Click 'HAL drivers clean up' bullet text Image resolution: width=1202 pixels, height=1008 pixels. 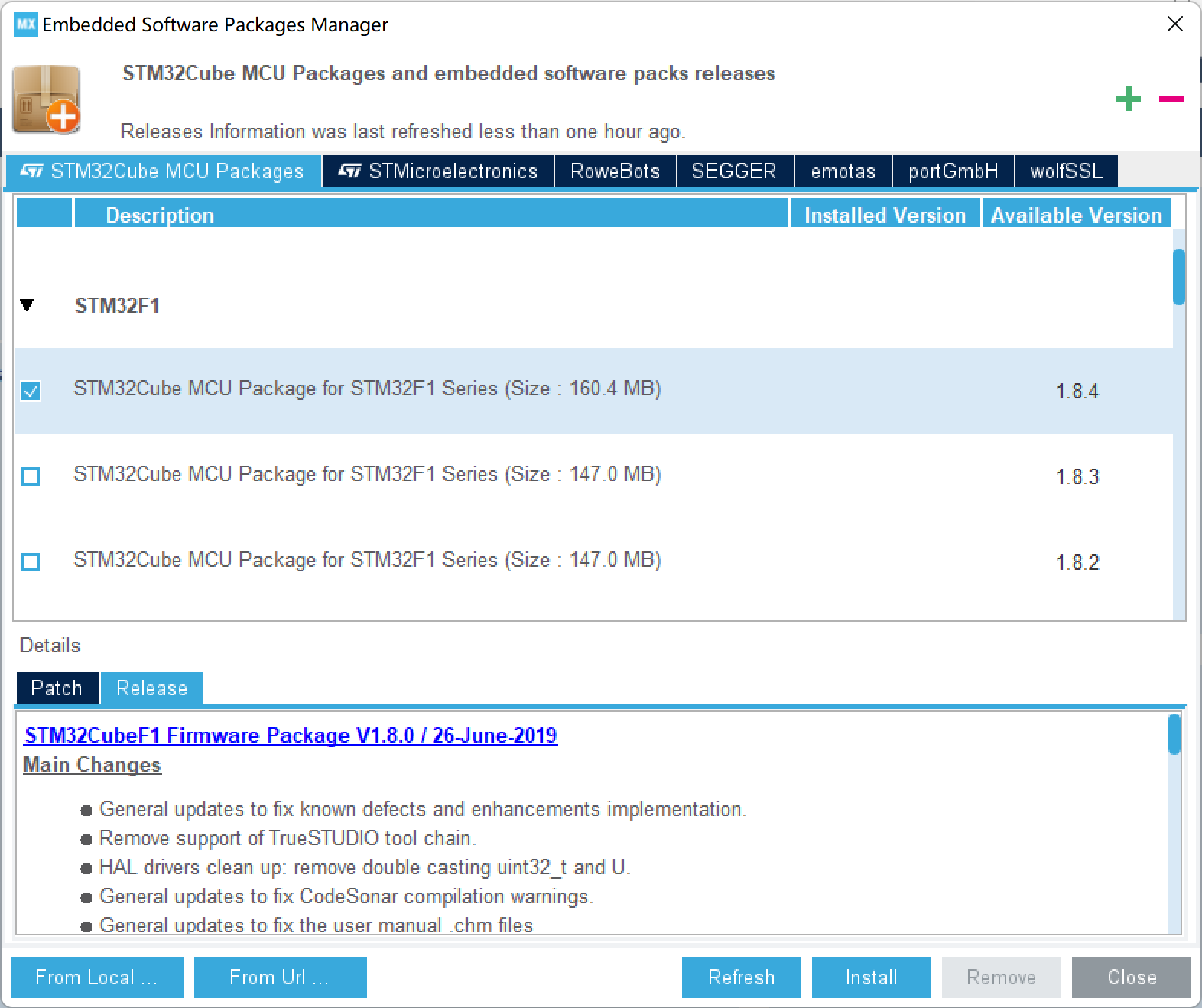pos(365,867)
